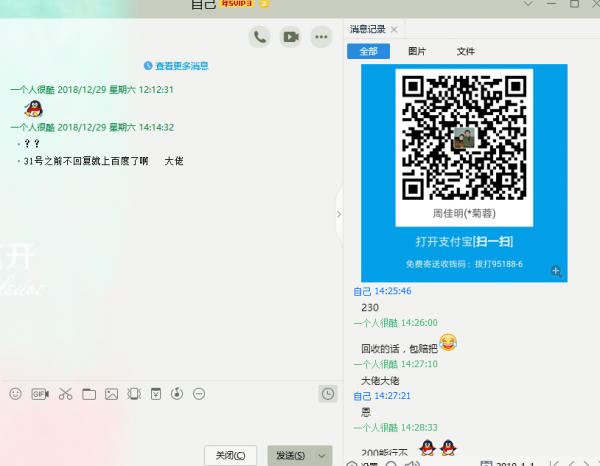600x466 pixels.
Task: Click the 打开支付宝[扫一扫] caption
Action: 464,241
